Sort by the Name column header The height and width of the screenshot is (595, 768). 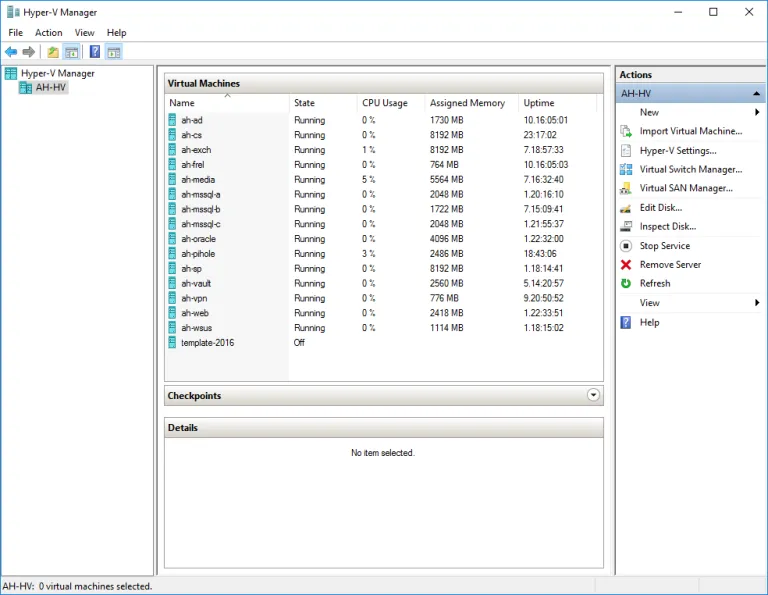point(227,103)
